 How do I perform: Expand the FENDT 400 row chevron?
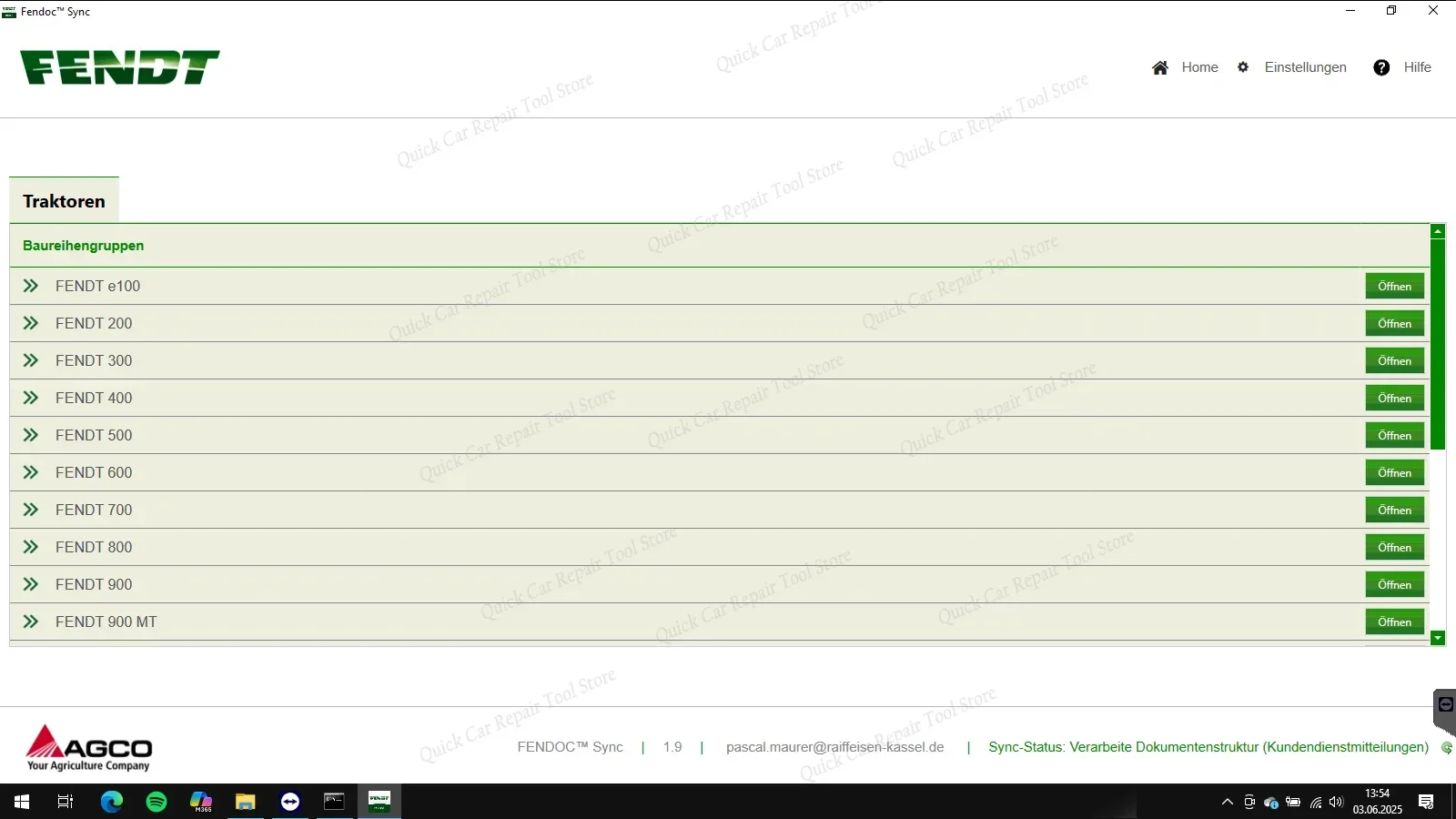31,398
